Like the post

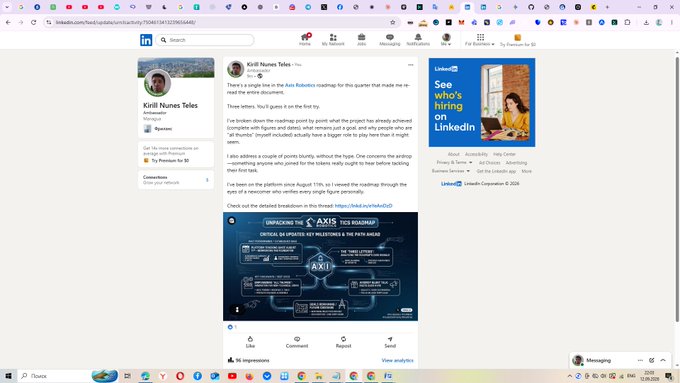tap(250, 342)
